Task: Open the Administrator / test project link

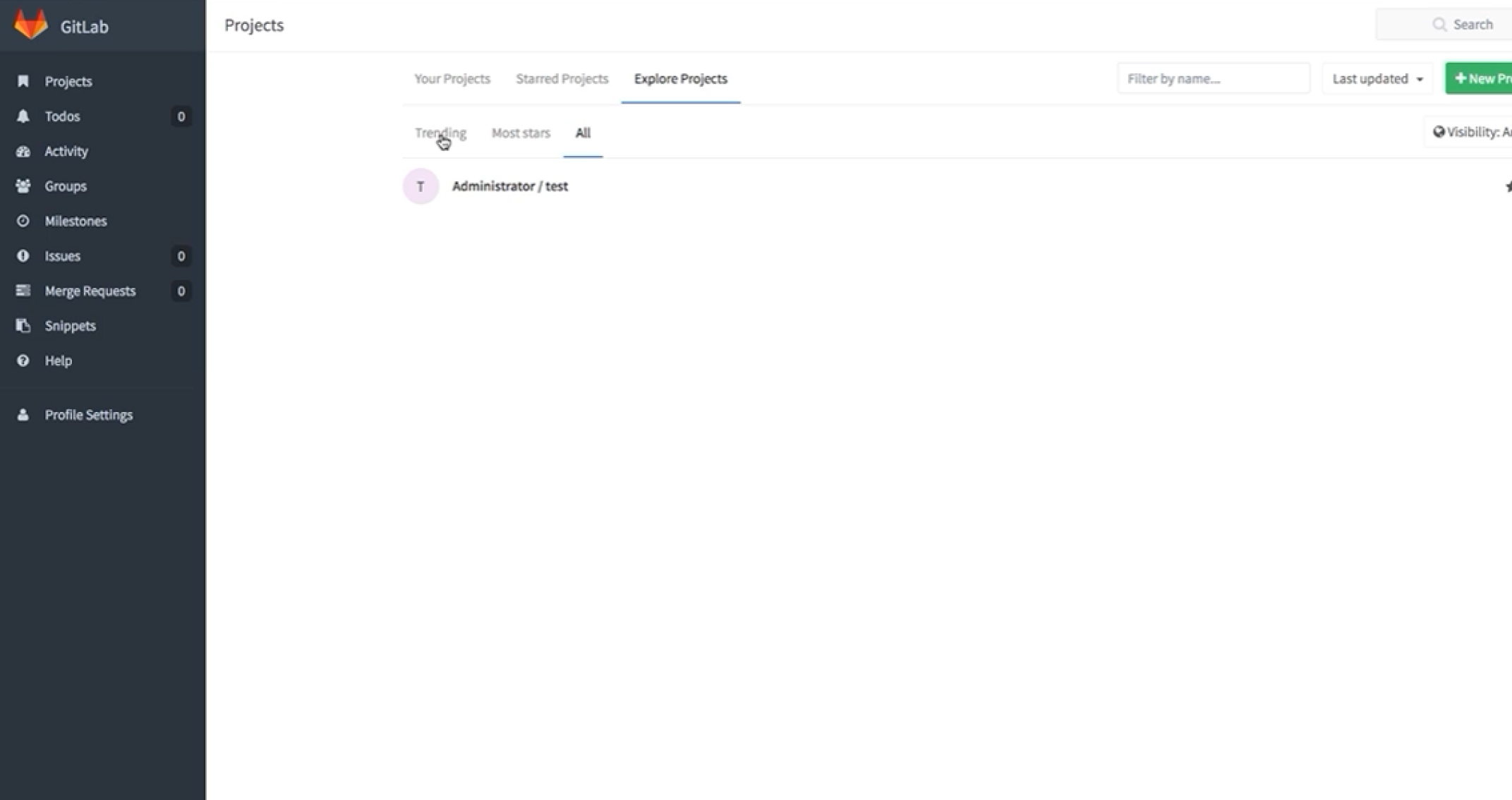Action: (510, 186)
